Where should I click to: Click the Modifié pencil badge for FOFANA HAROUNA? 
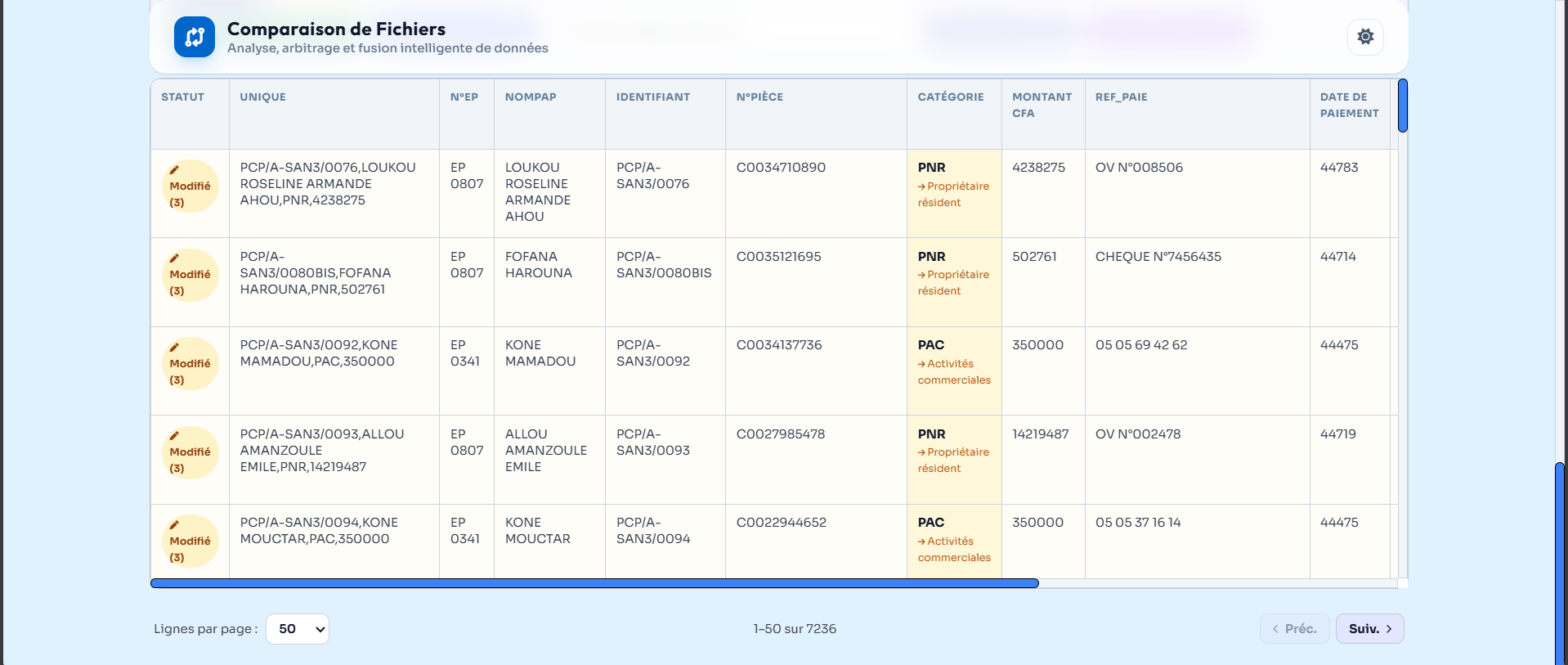(x=190, y=275)
